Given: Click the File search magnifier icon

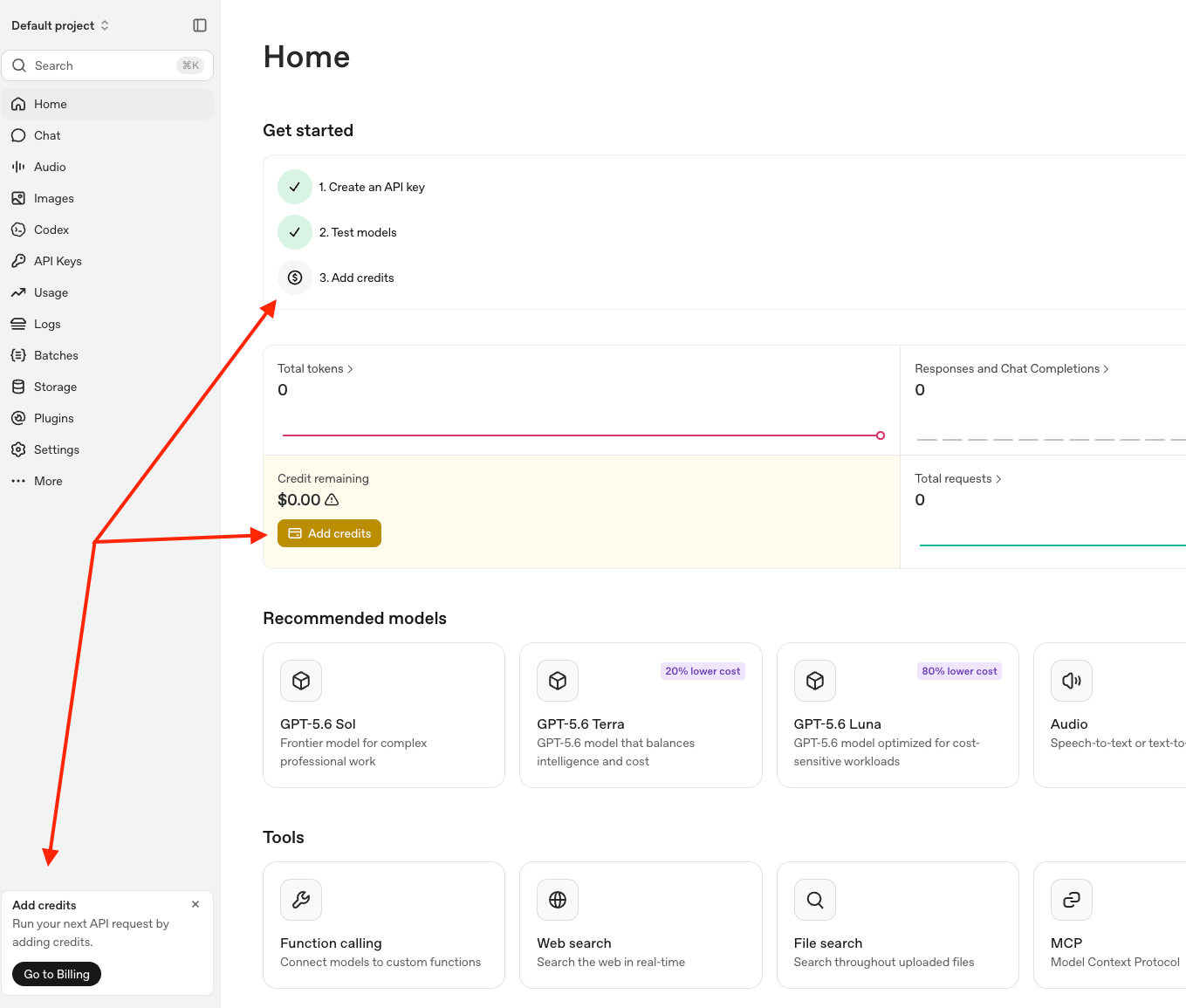Looking at the screenshot, I should (815, 900).
